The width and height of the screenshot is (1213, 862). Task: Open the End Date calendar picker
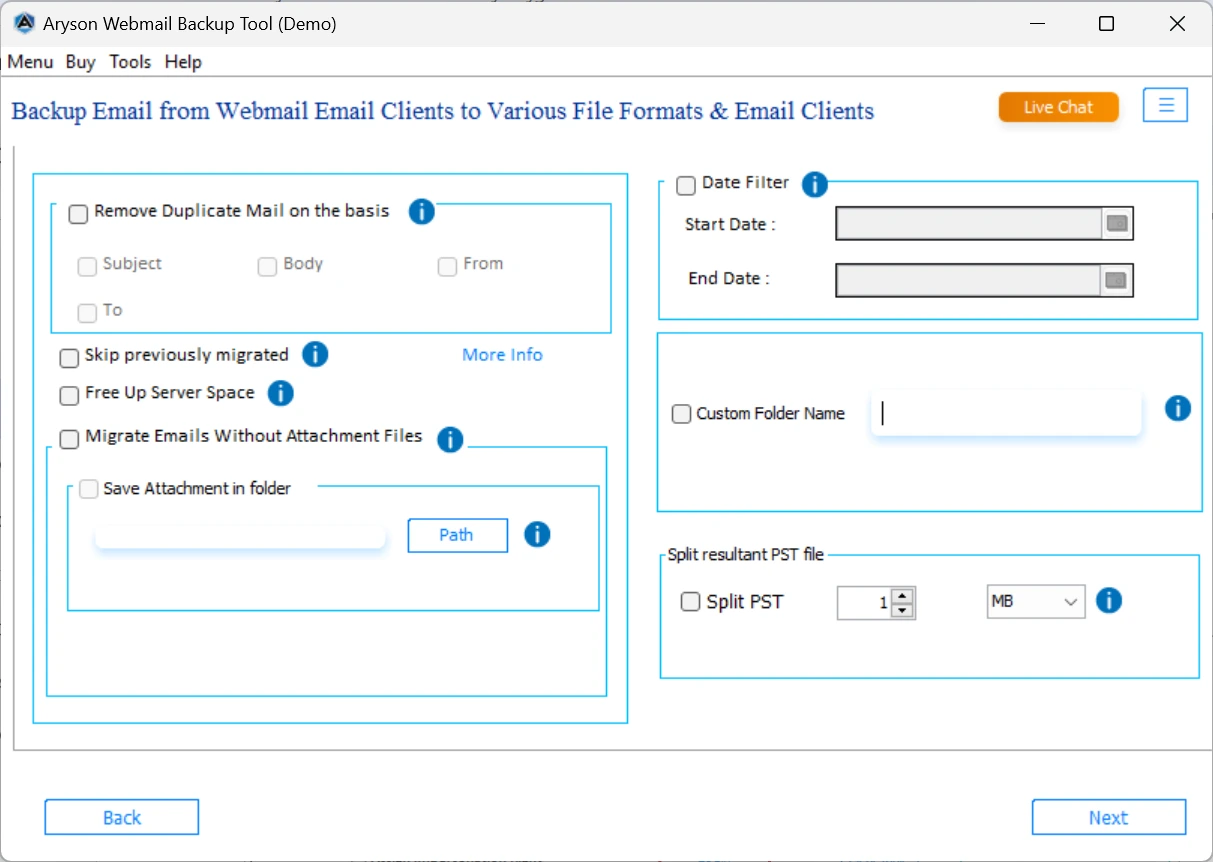[1117, 280]
